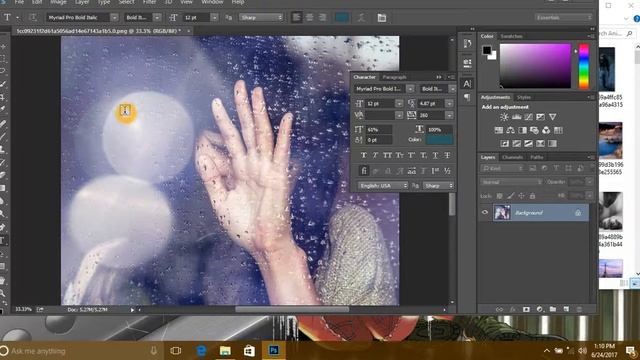Click the vertical scale field in Character panel
The image size is (640, 360).
pyautogui.click(x=379, y=130)
